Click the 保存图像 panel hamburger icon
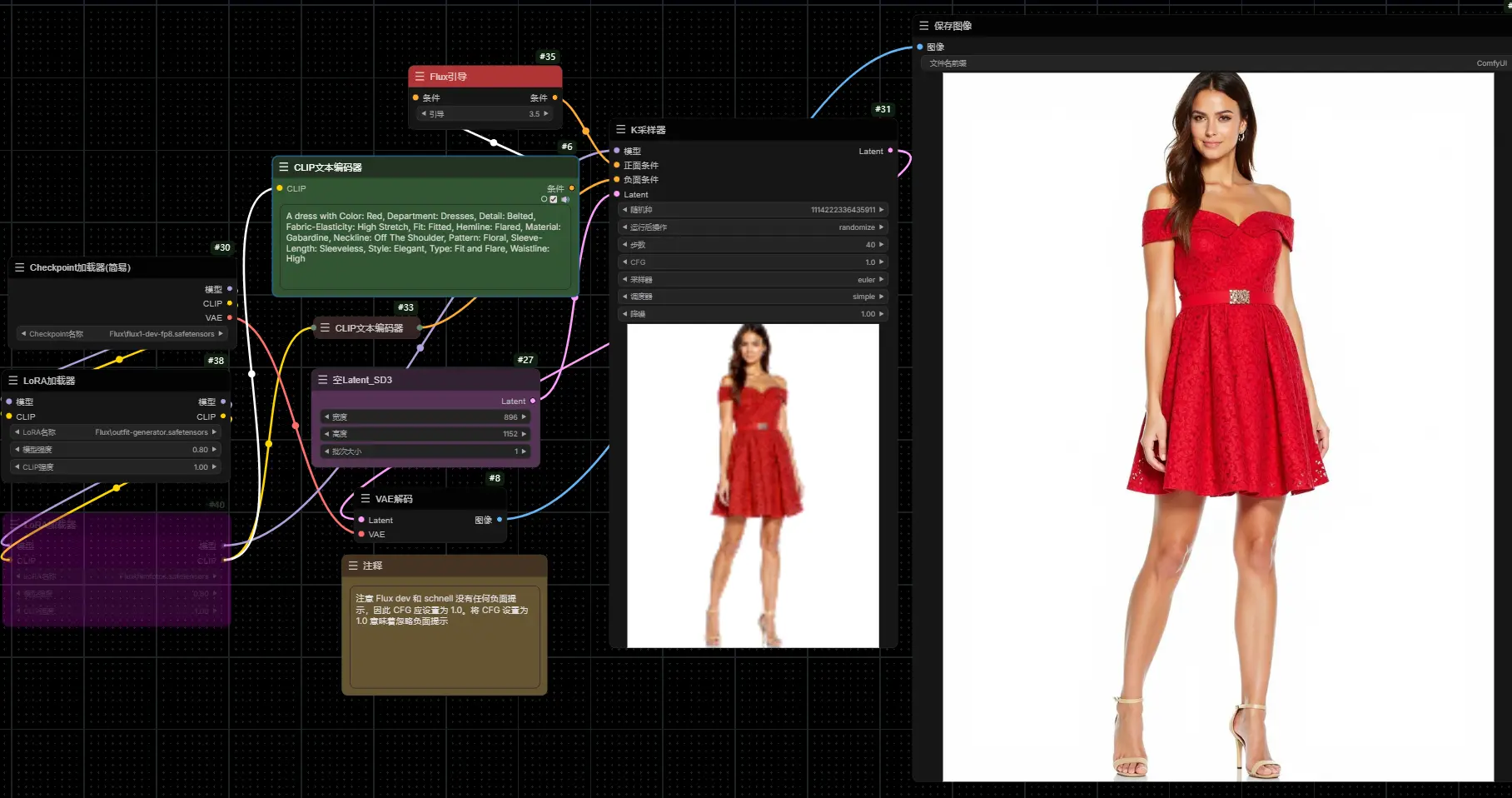Screen dimensions: 1512x798 pos(923,25)
